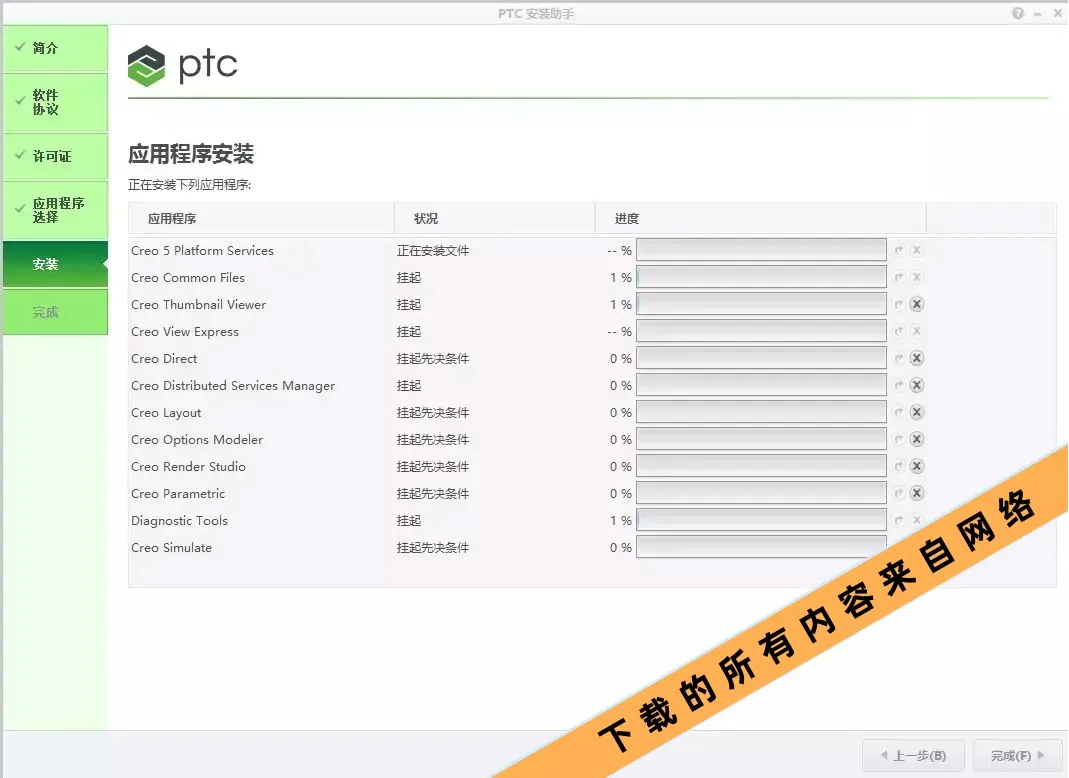The image size is (1069, 778).
Task: Select the Creo Common Files row name
Action: 187,278
